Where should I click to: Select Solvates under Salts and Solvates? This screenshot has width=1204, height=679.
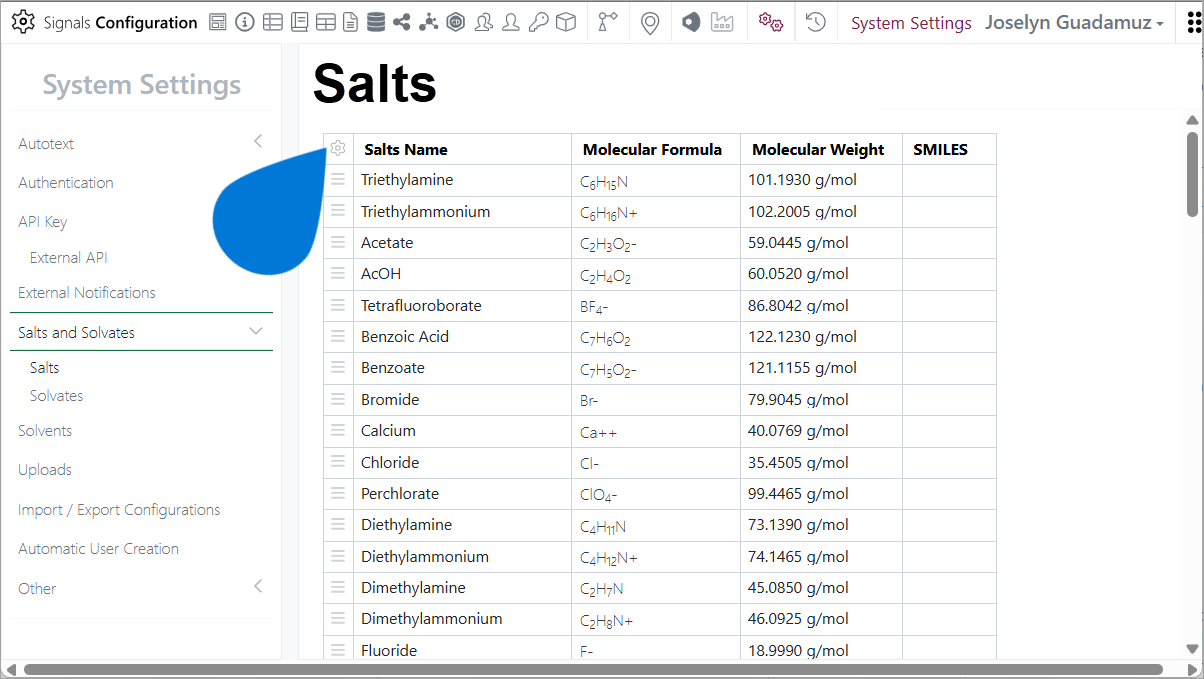point(56,395)
